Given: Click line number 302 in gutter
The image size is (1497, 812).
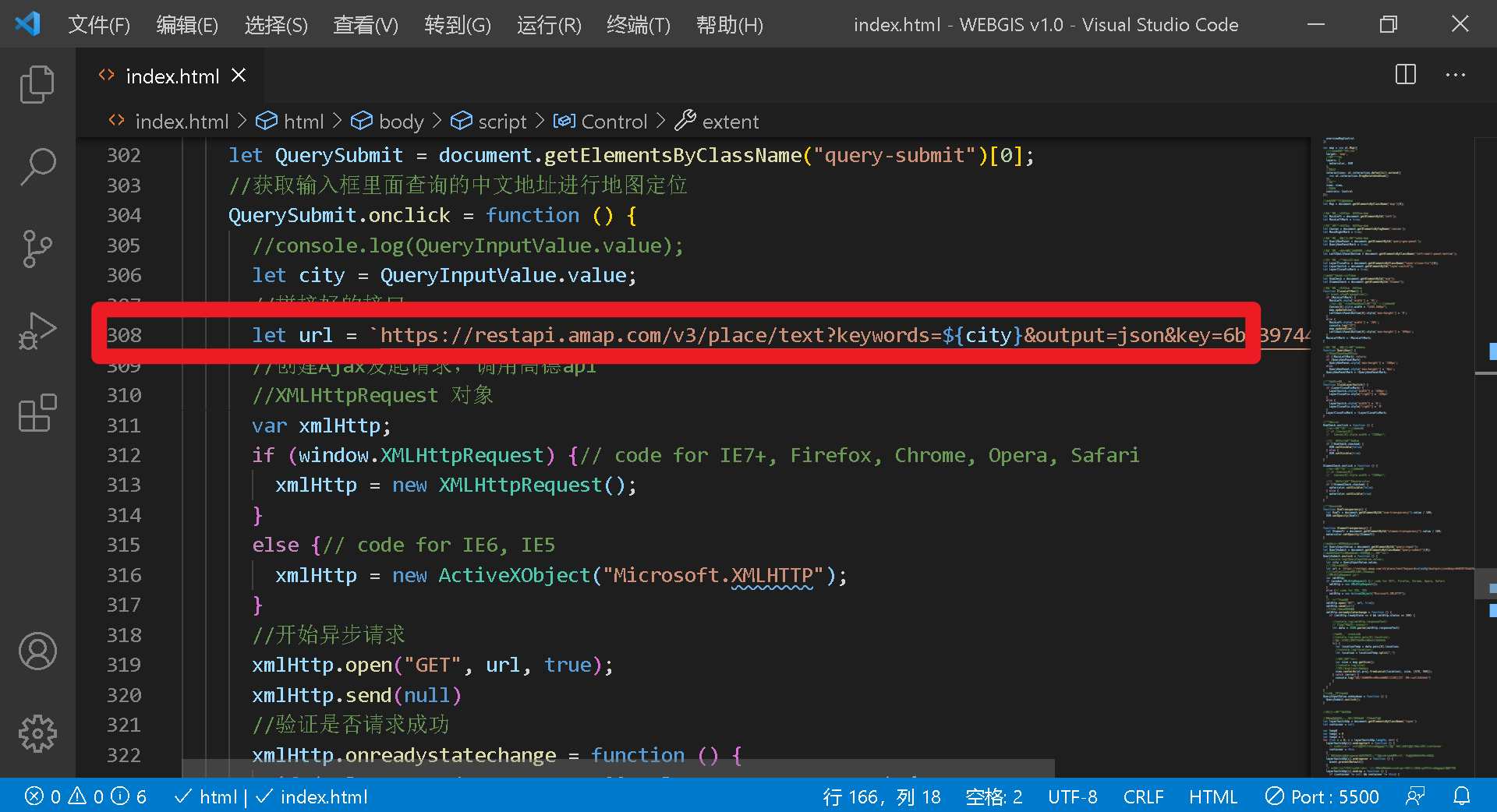Looking at the screenshot, I should click(x=124, y=155).
